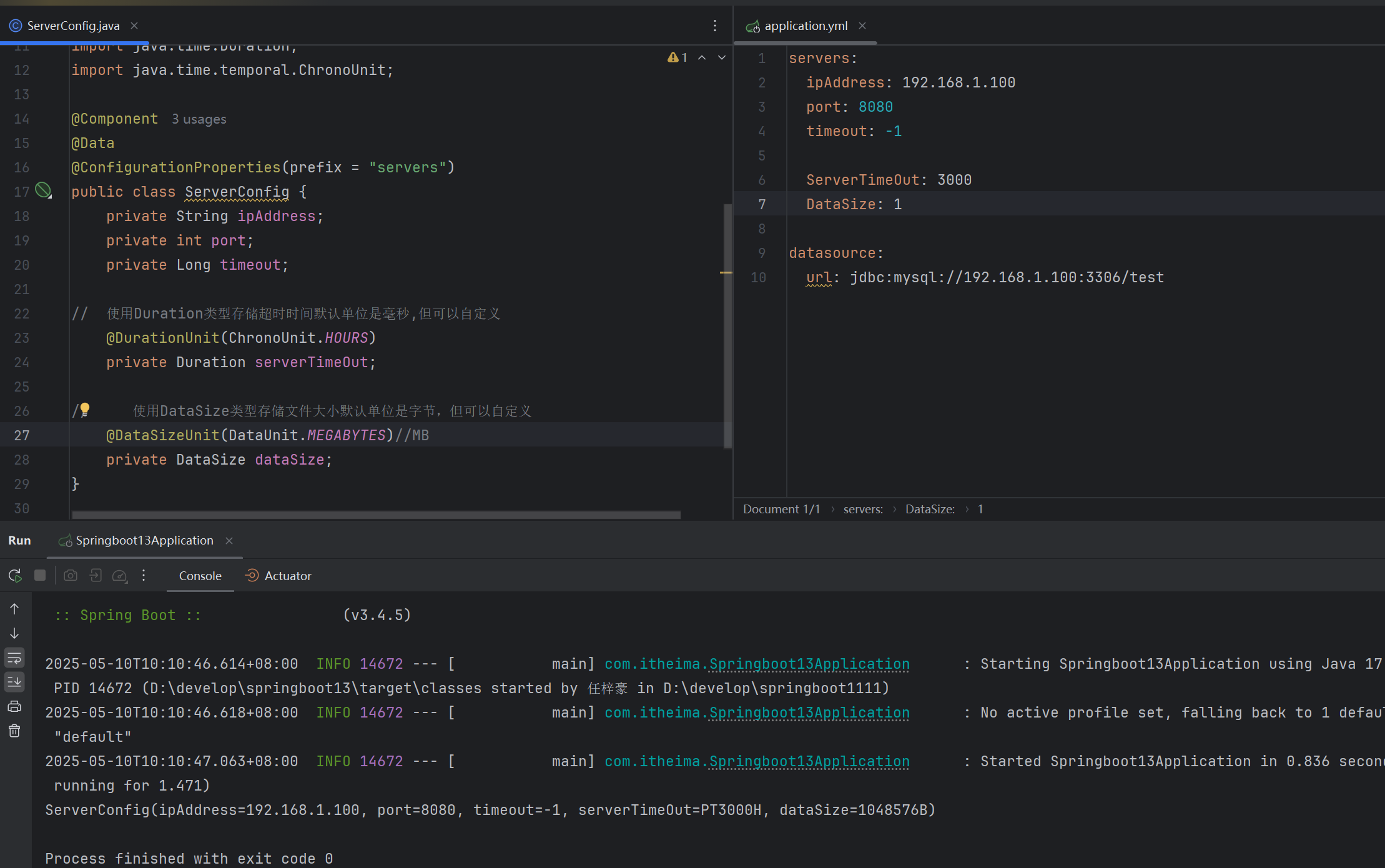Screen dimensions: 1385x868
Task: Click the print console output icon
Action: (14, 707)
